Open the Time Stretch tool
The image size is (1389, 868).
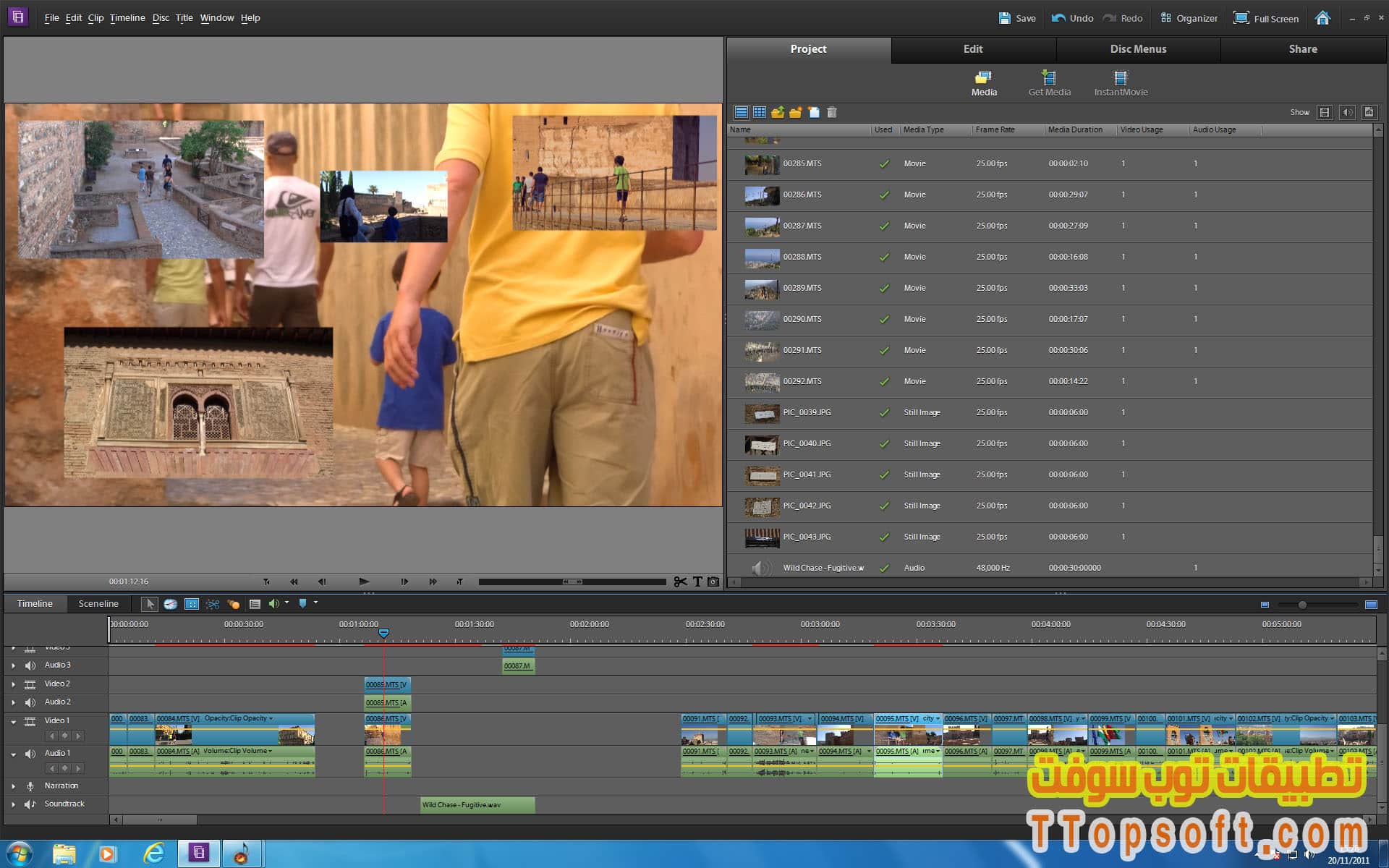171,603
